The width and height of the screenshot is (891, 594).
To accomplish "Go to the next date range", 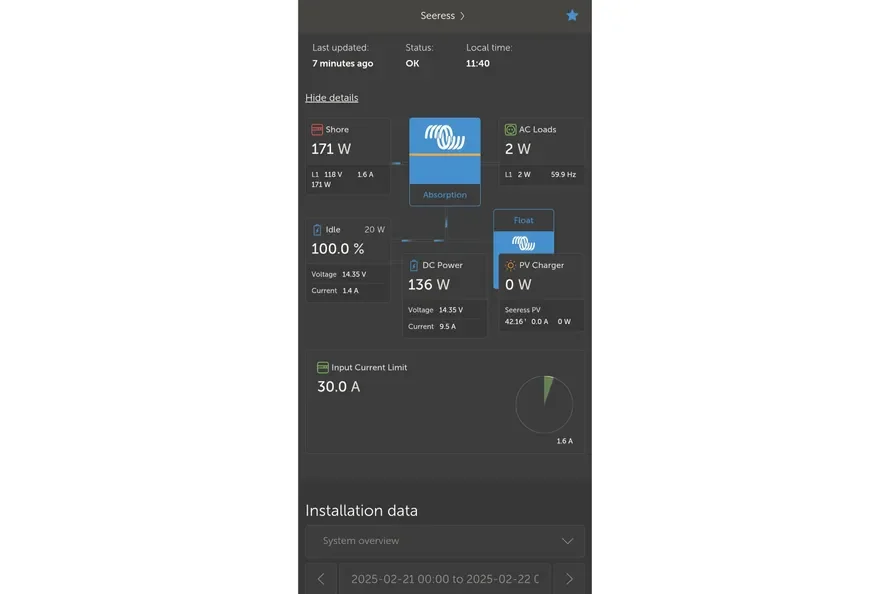I will click(x=569, y=579).
